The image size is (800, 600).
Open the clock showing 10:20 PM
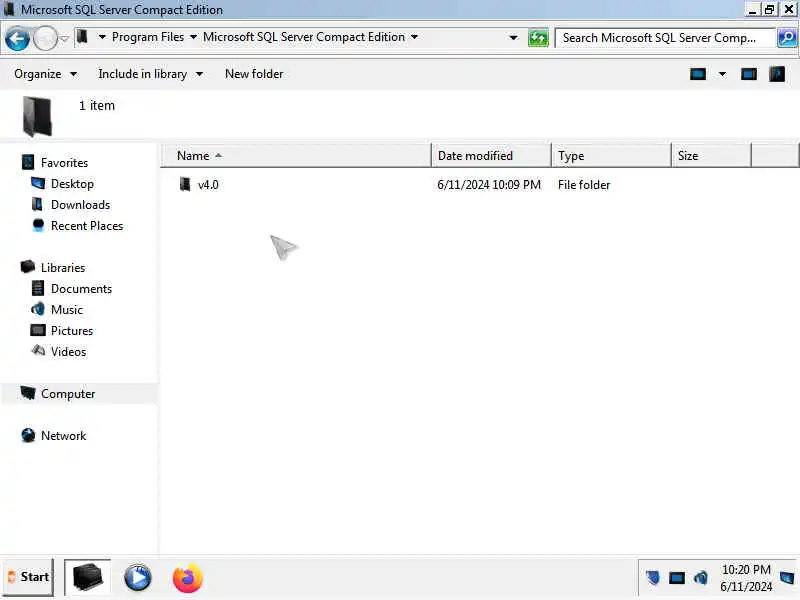(x=746, y=578)
